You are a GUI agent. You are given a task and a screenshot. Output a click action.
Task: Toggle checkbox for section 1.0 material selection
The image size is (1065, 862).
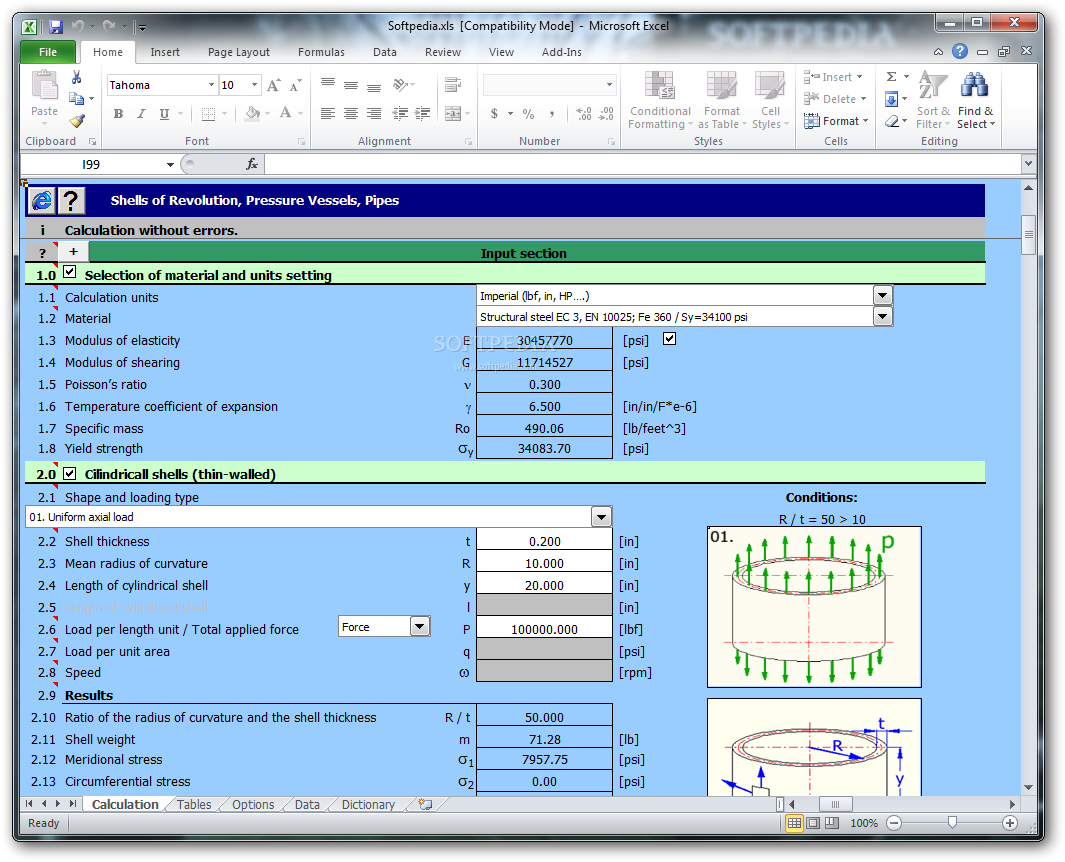(x=69, y=272)
